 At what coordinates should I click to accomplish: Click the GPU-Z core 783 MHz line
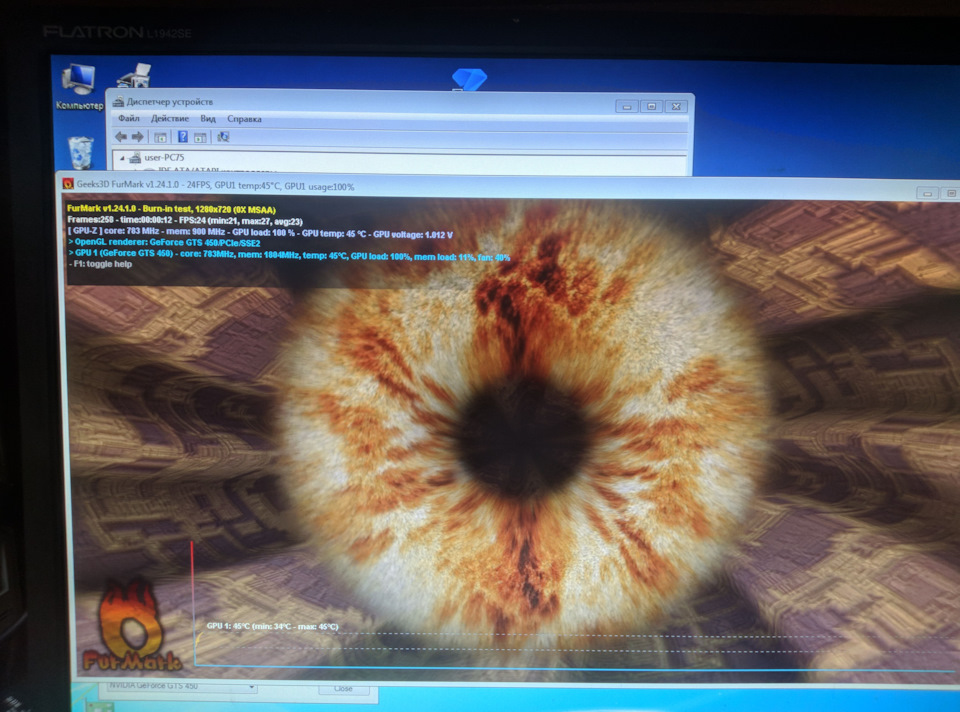tap(260, 234)
